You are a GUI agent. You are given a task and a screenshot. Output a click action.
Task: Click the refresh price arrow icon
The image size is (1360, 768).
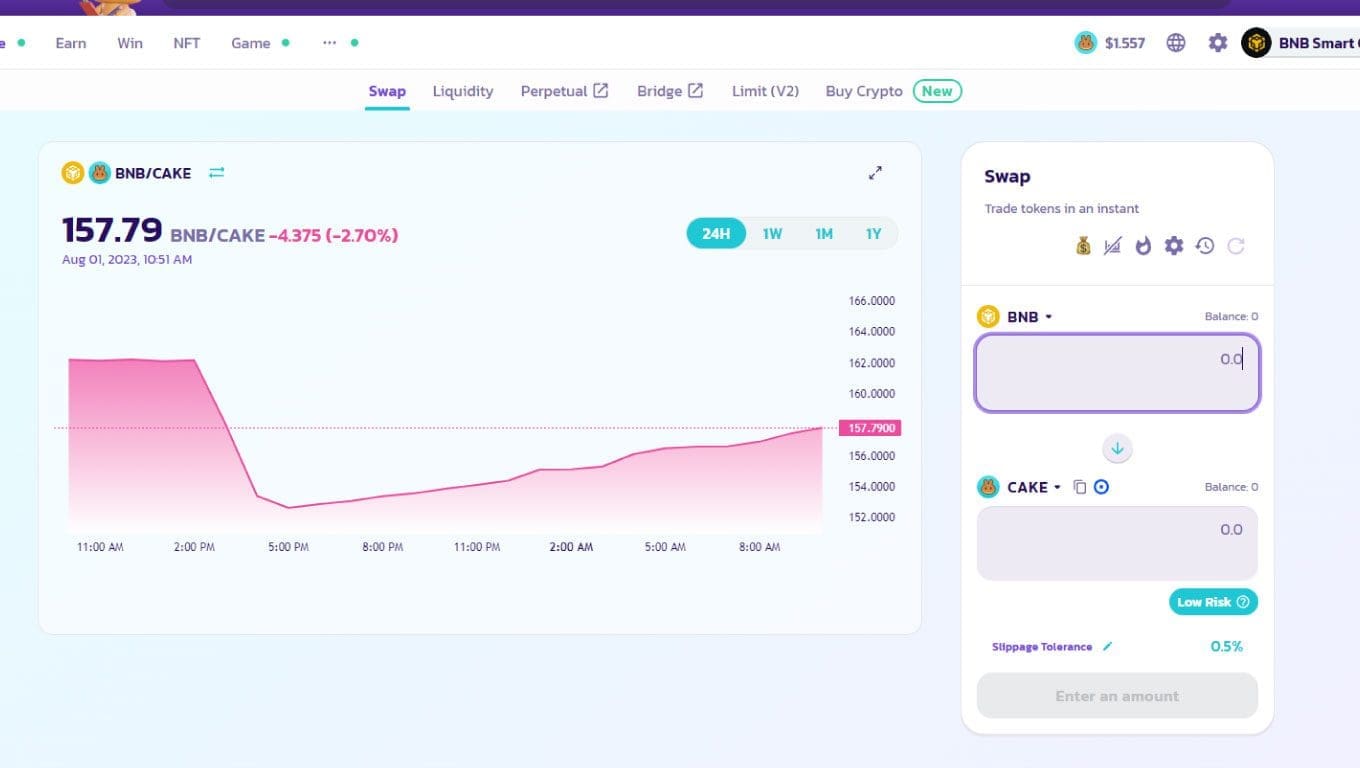pos(1236,246)
